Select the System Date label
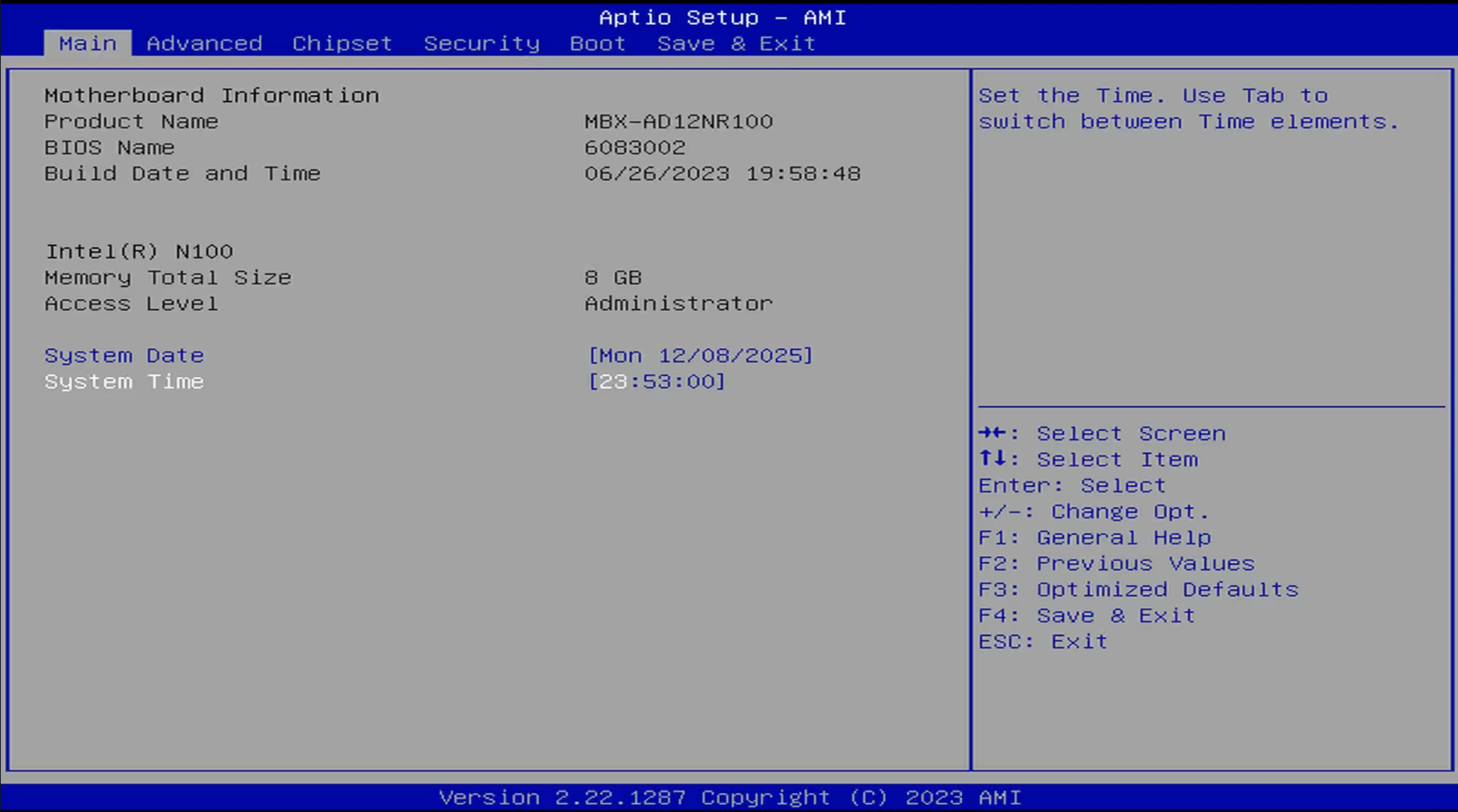 tap(124, 355)
